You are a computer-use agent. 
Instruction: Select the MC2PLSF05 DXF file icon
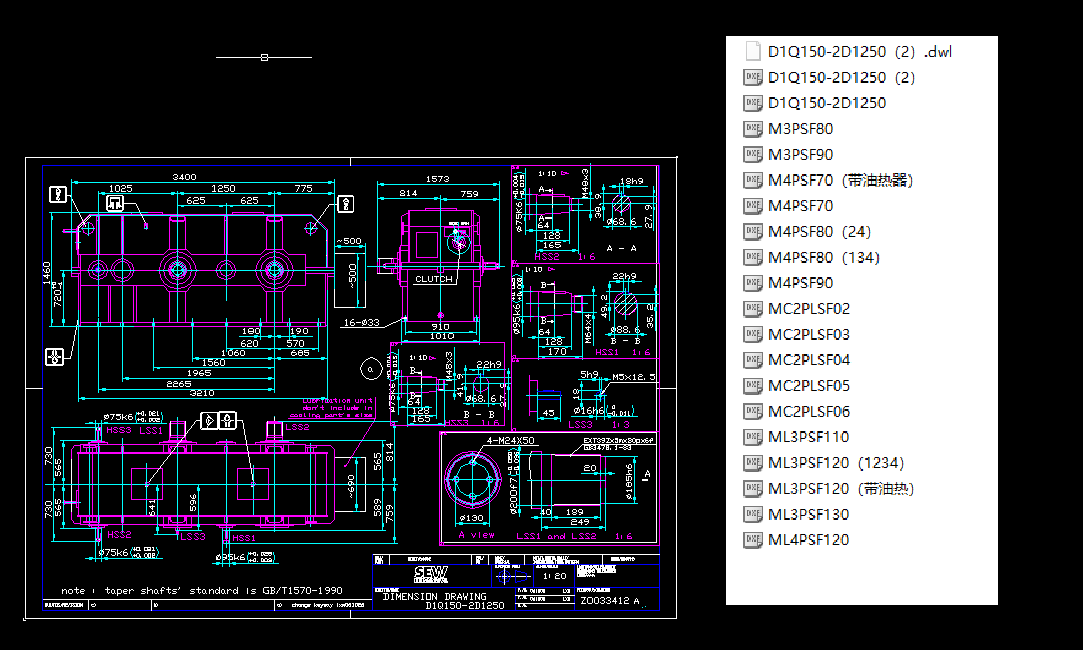click(x=752, y=385)
